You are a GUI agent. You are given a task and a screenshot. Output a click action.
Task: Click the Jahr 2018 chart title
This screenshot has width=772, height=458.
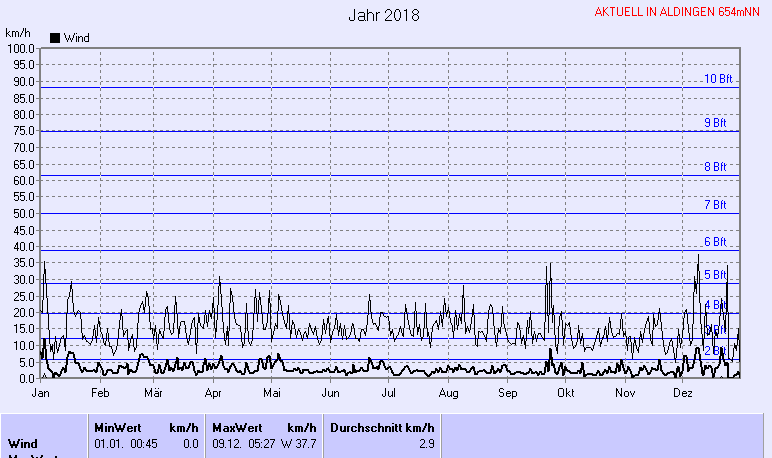point(384,15)
